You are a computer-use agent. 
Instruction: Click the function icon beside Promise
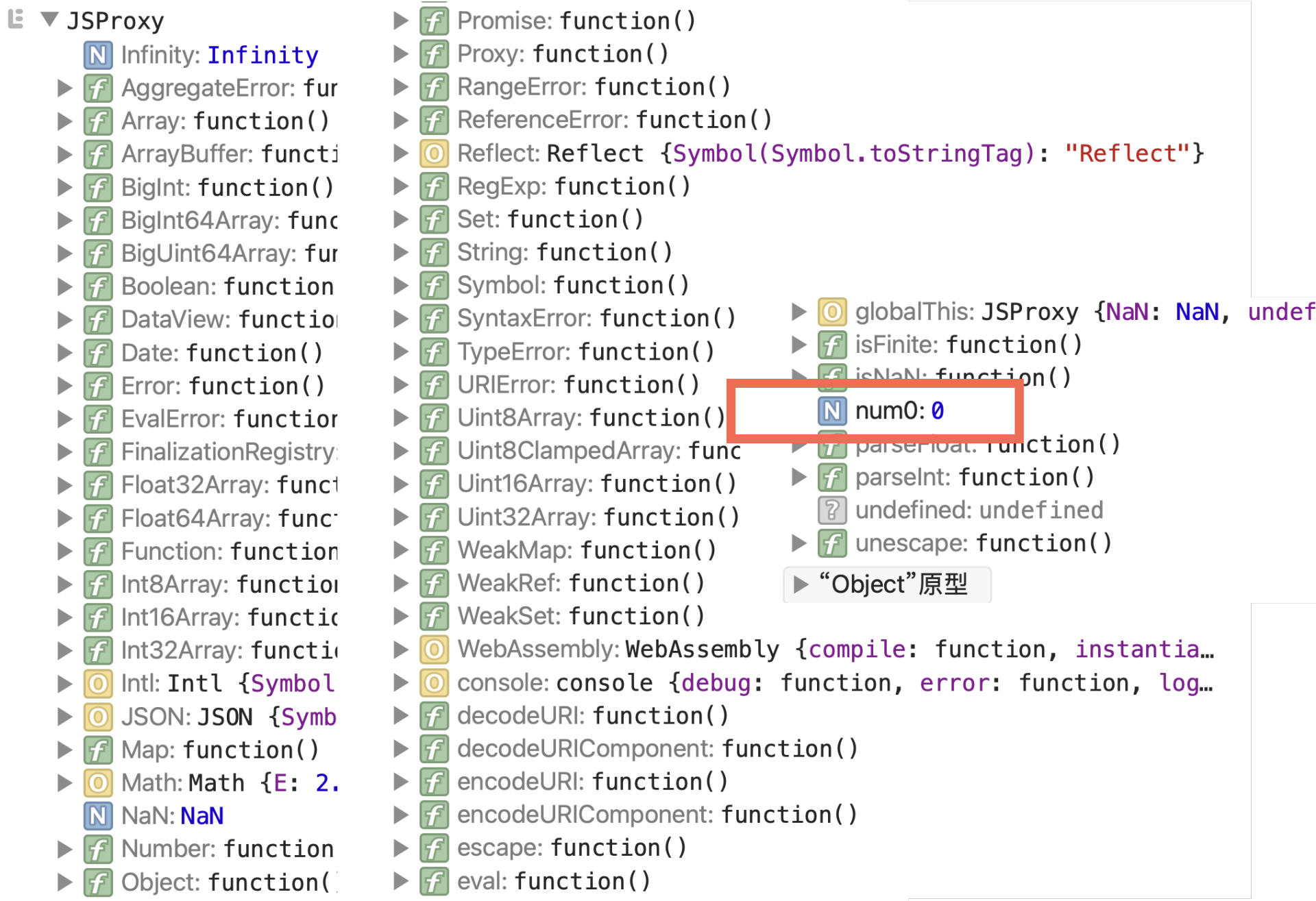434,21
